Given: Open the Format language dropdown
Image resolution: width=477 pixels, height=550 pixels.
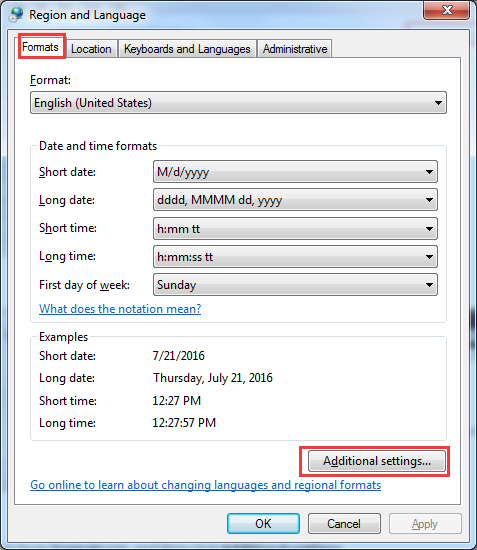Looking at the screenshot, I should click(238, 103).
